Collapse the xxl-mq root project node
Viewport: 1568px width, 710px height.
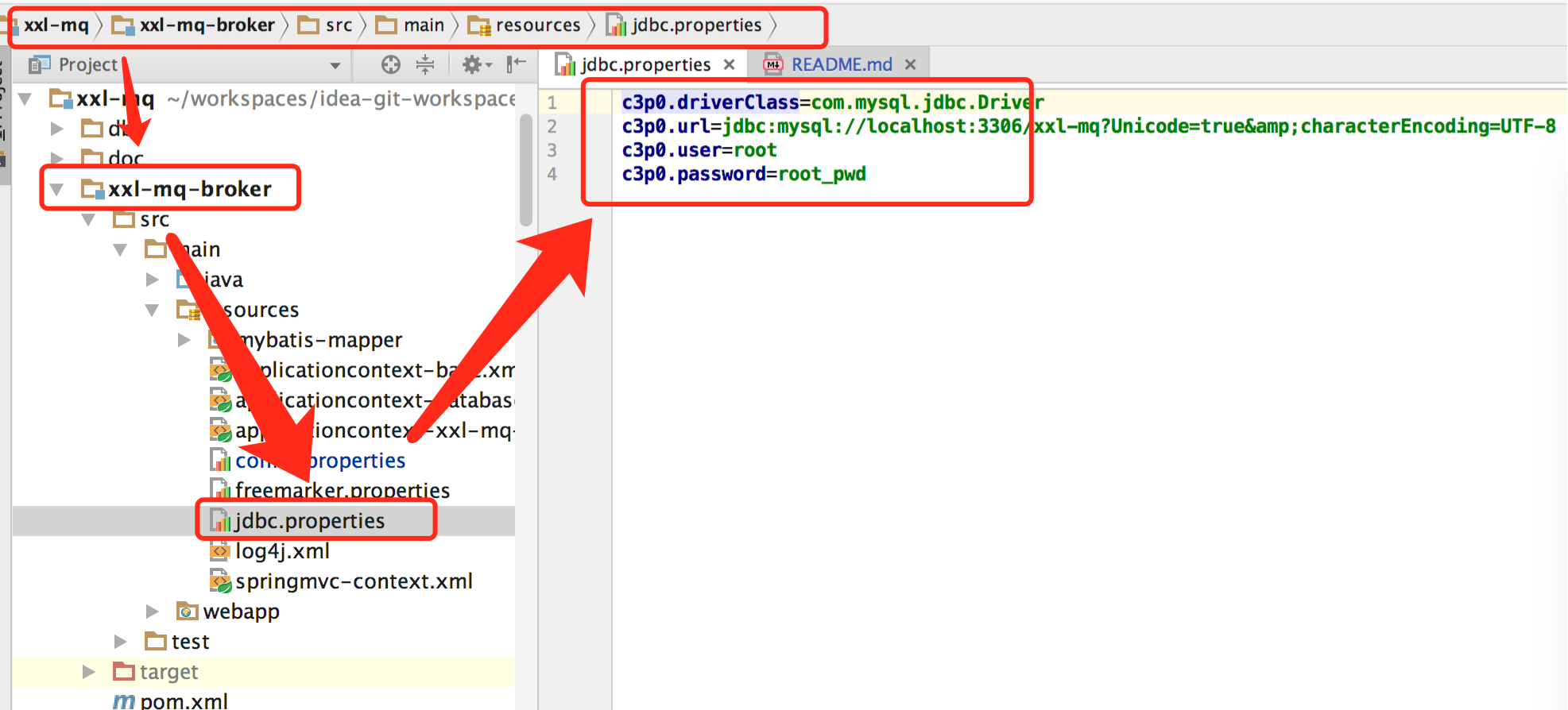point(26,98)
